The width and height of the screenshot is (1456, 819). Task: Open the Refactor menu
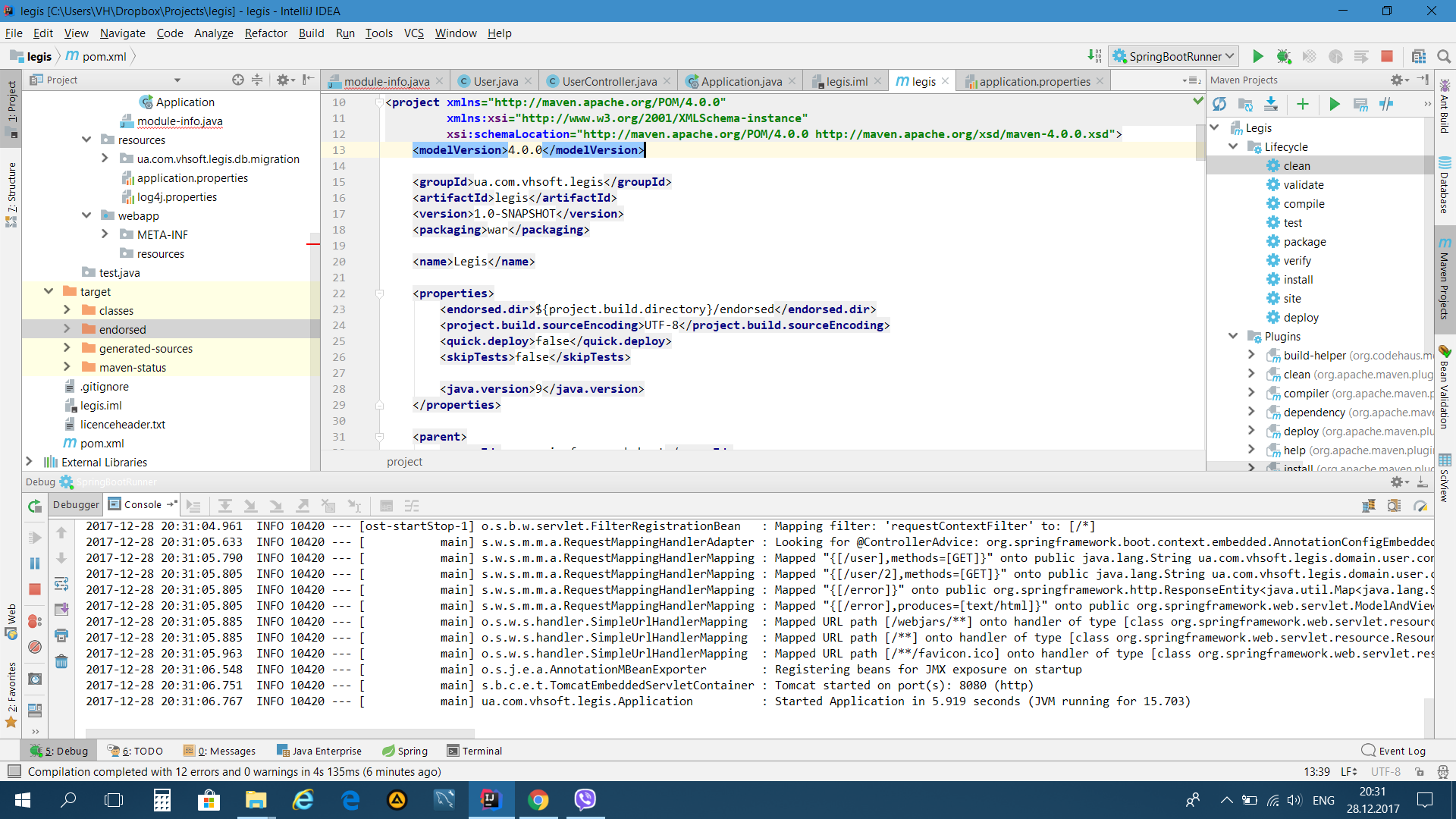click(x=265, y=33)
